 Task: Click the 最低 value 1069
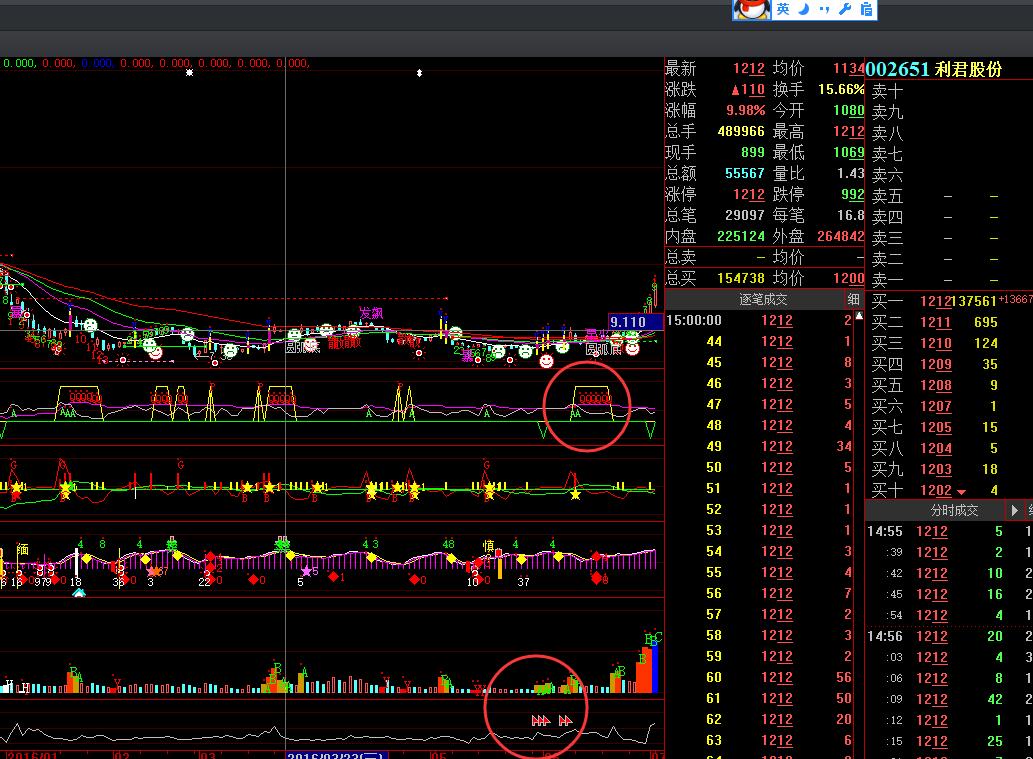coord(849,152)
